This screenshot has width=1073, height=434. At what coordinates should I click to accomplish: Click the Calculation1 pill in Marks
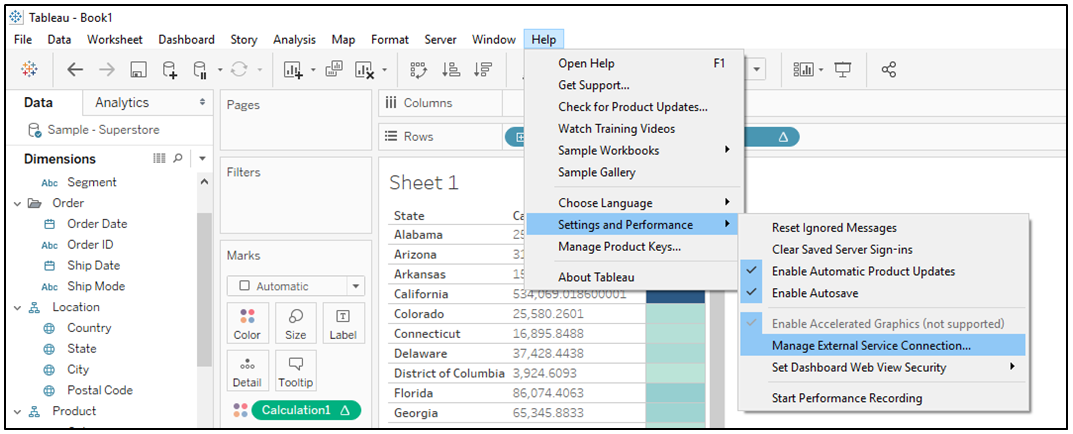(305, 410)
